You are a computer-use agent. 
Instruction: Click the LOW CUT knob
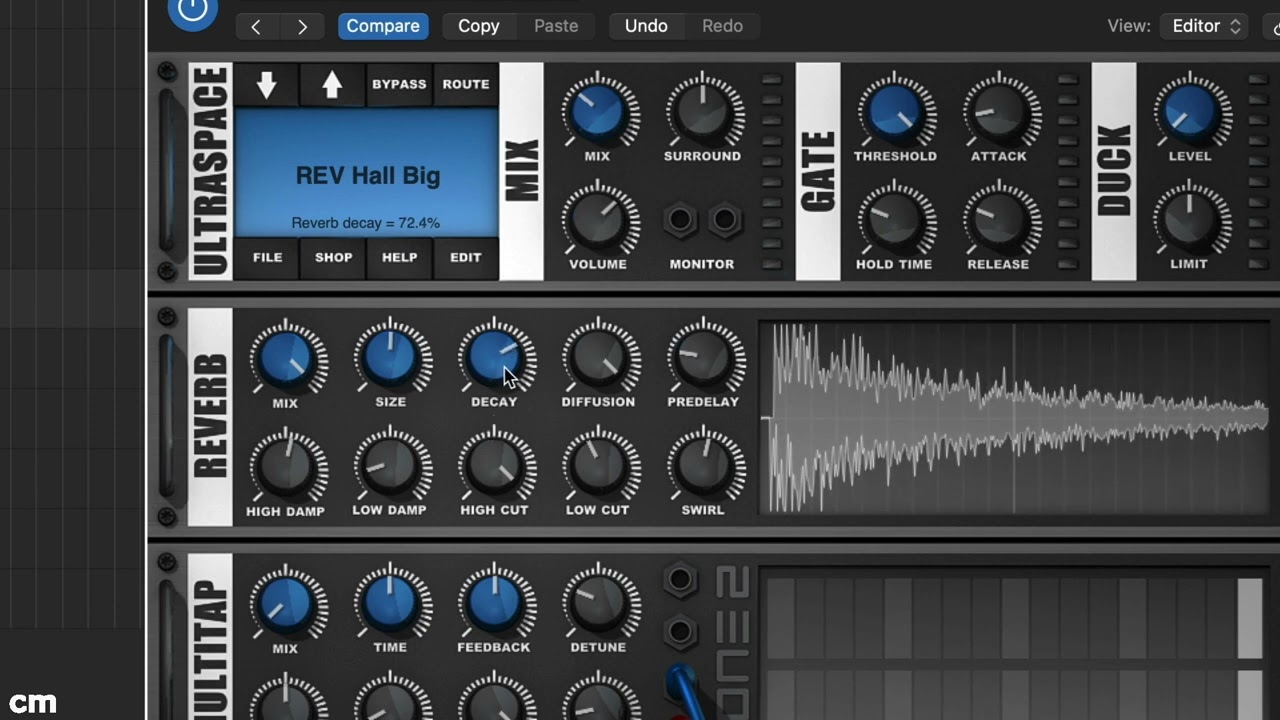599,465
